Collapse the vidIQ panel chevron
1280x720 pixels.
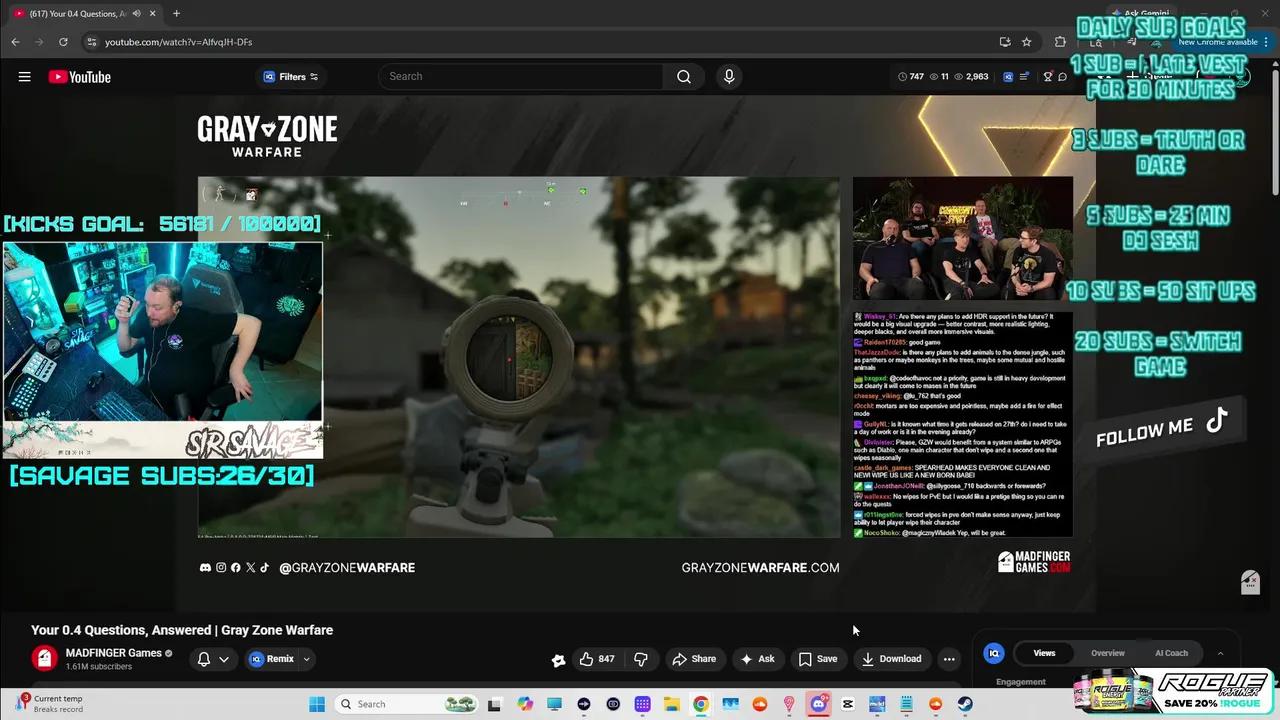pos(1220,653)
